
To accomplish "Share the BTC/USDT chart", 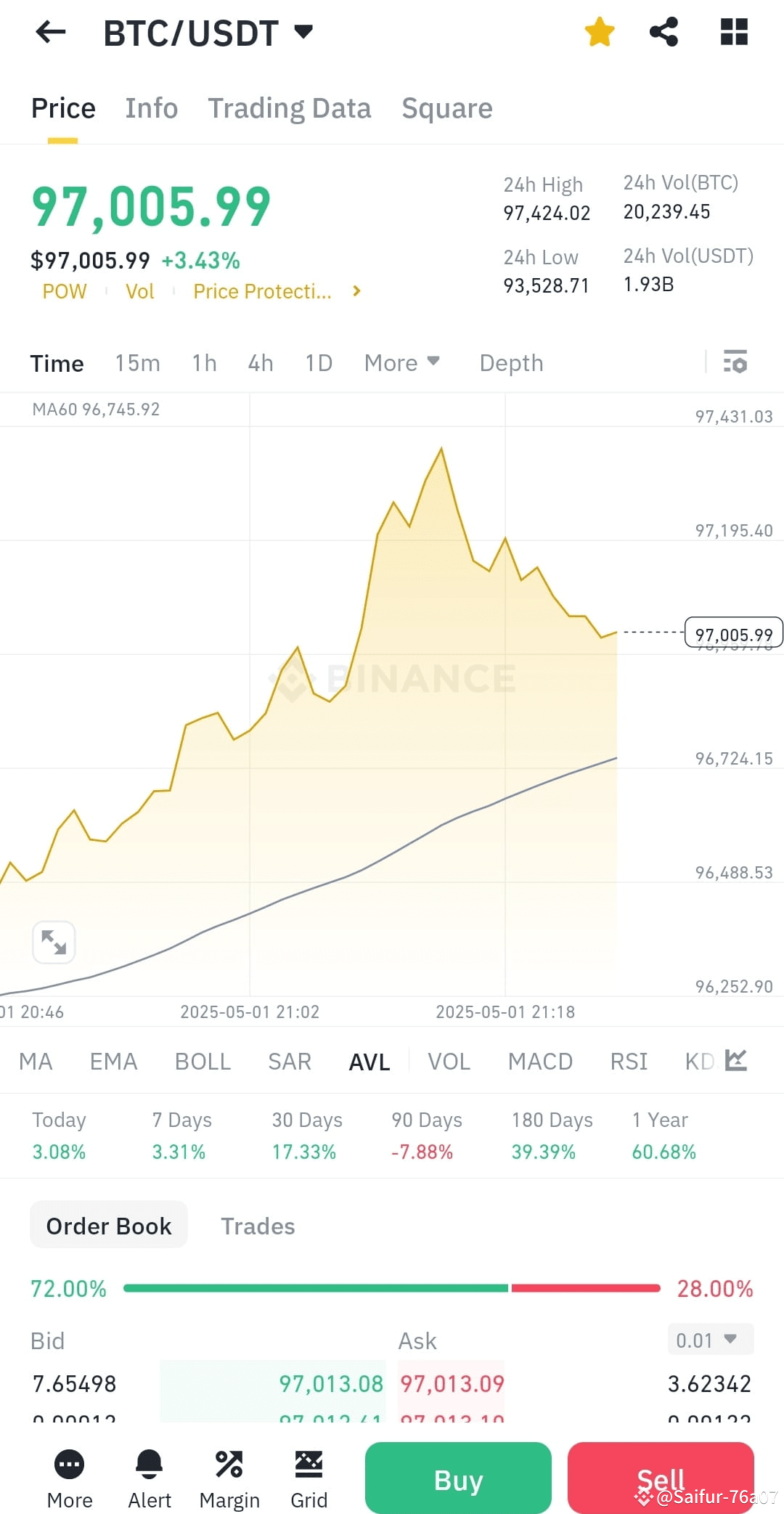I will (x=663, y=32).
